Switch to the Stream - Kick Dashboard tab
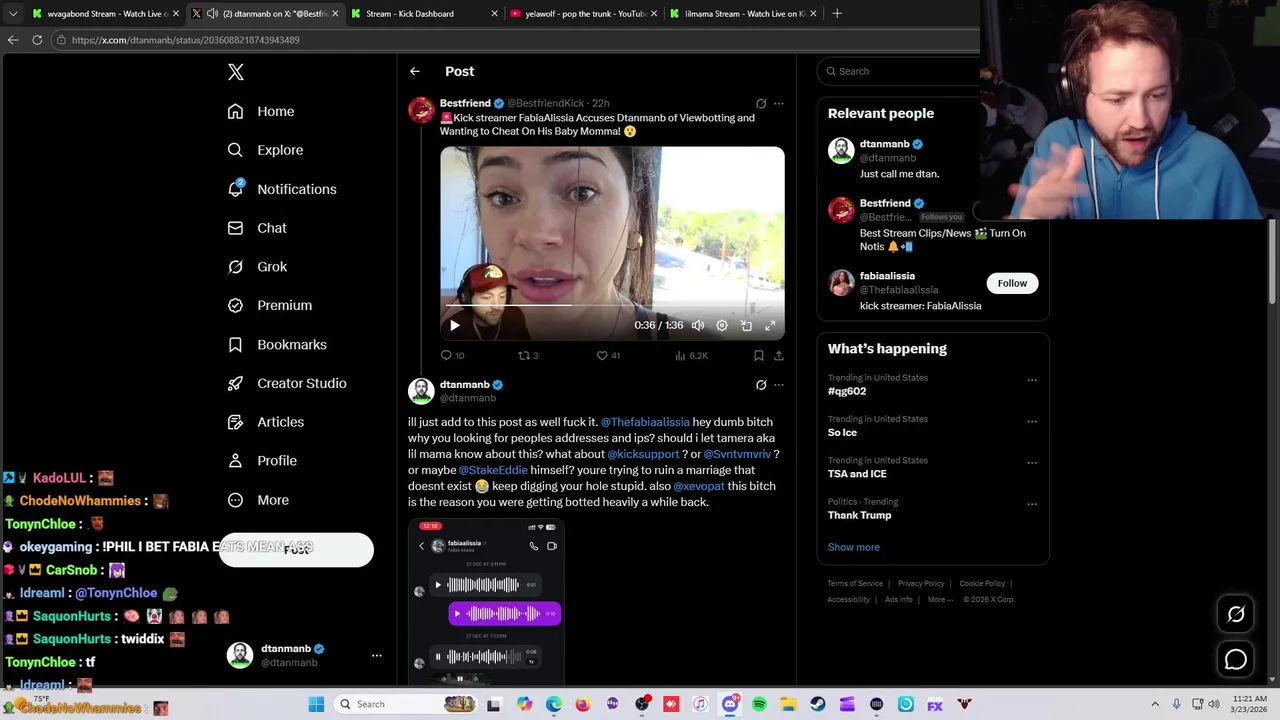1280x720 pixels. tap(424, 14)
